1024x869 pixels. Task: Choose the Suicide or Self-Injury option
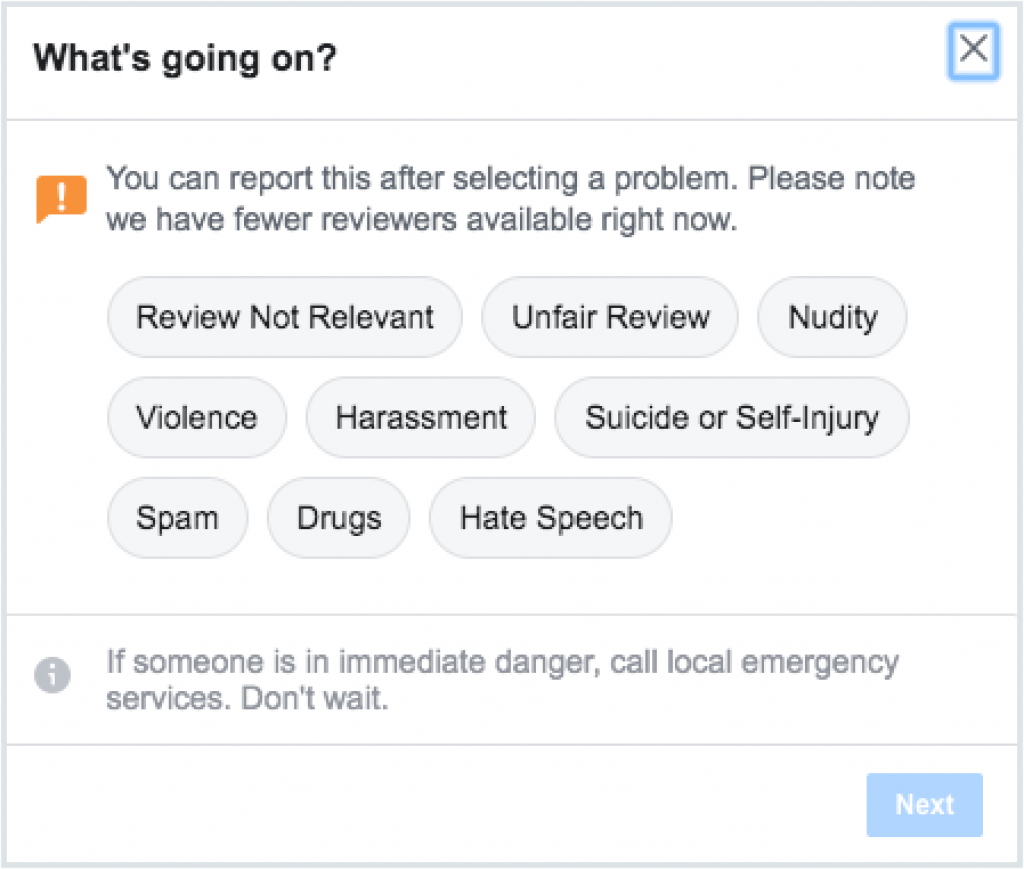click(x=732, y=418)
